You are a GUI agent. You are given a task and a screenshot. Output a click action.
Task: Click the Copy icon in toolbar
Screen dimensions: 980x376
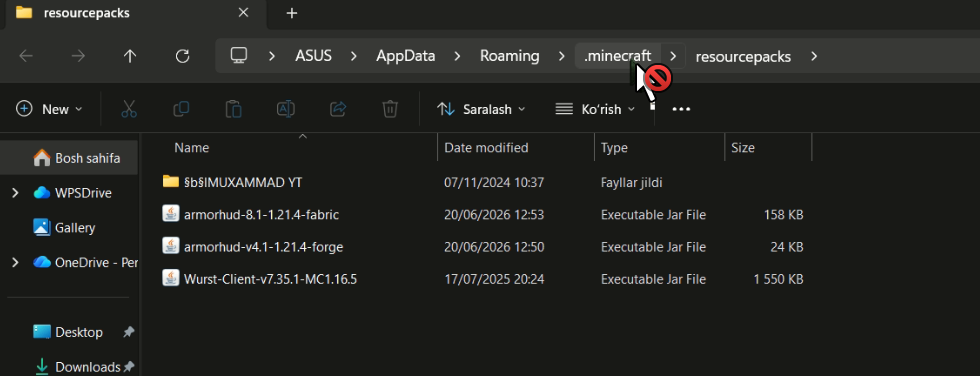[x=181, y=109]
